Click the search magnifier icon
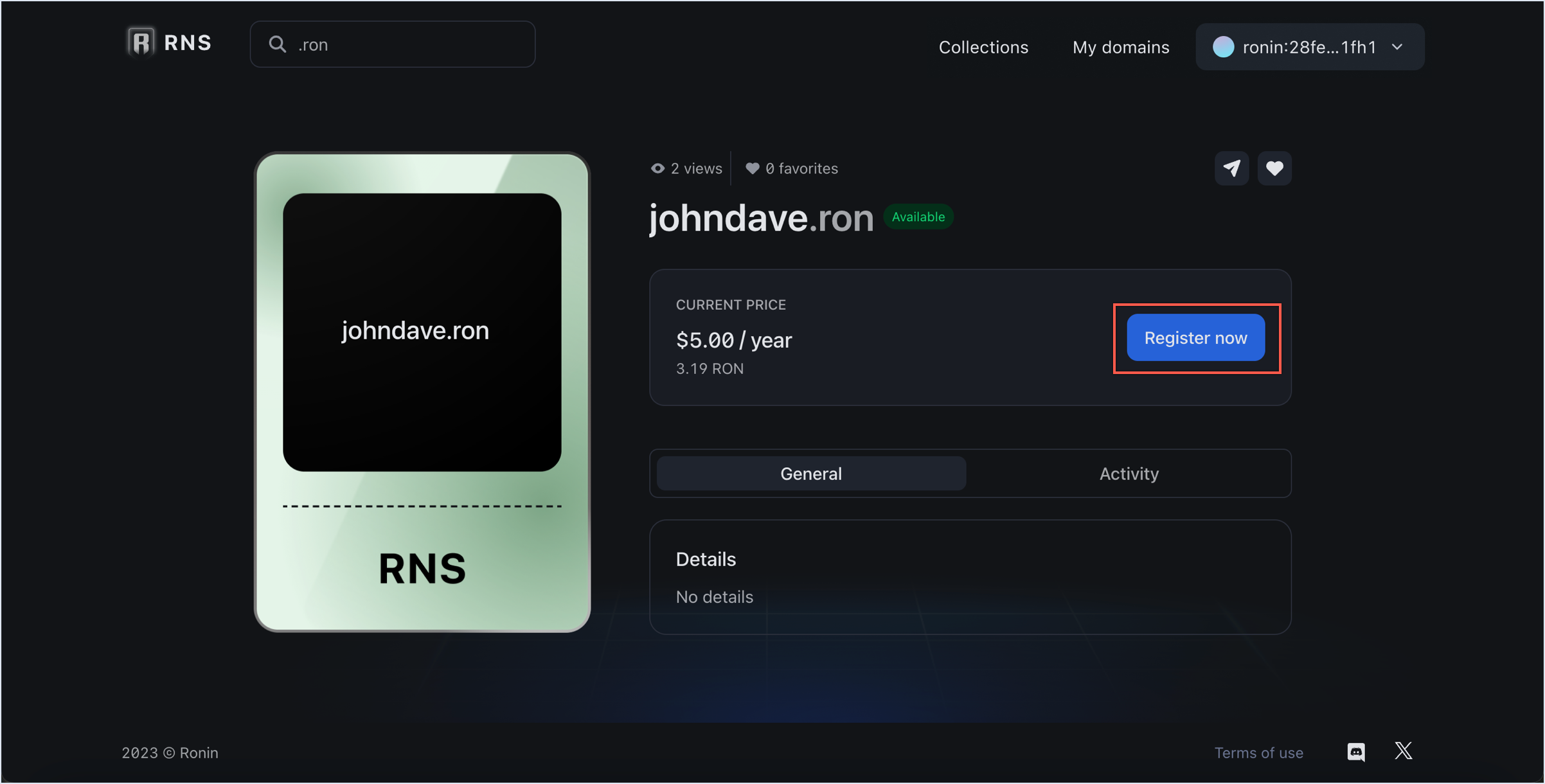The width and height of the screenshot is (1545, 784). coord(278,44)
